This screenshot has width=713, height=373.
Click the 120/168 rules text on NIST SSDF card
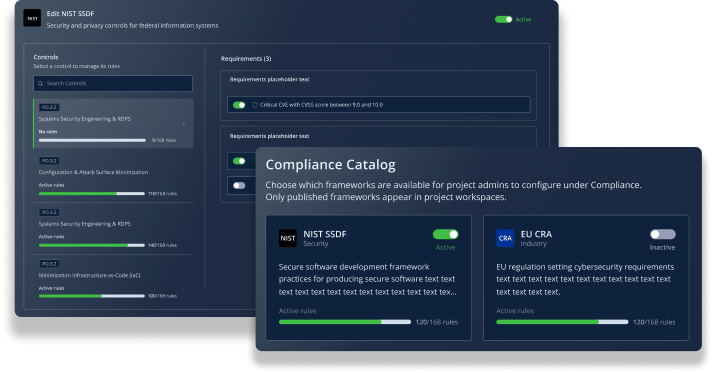pos(437,322)
